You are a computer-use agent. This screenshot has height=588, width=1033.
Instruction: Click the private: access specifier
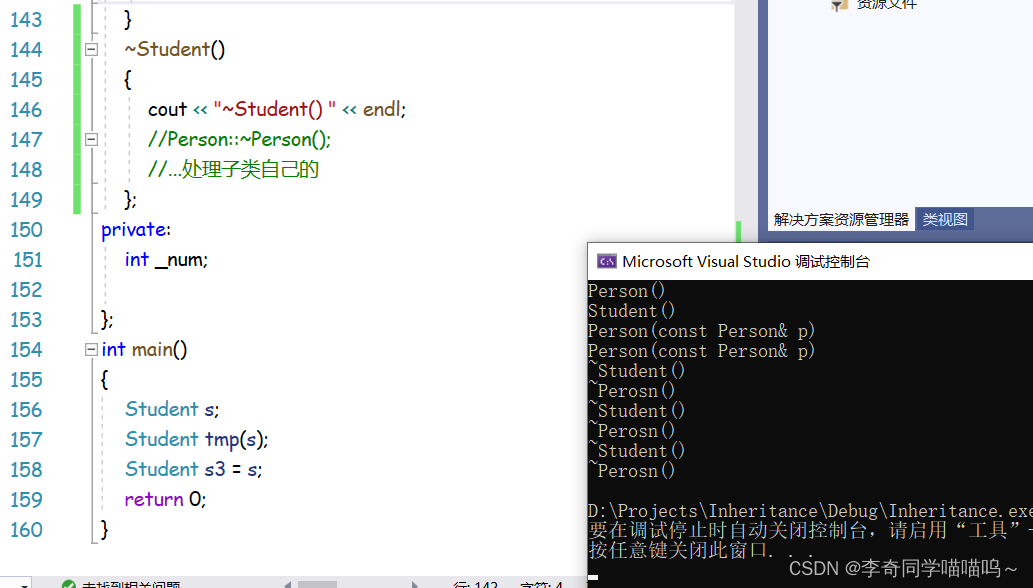pyautogui.click(x=136, y=230)
